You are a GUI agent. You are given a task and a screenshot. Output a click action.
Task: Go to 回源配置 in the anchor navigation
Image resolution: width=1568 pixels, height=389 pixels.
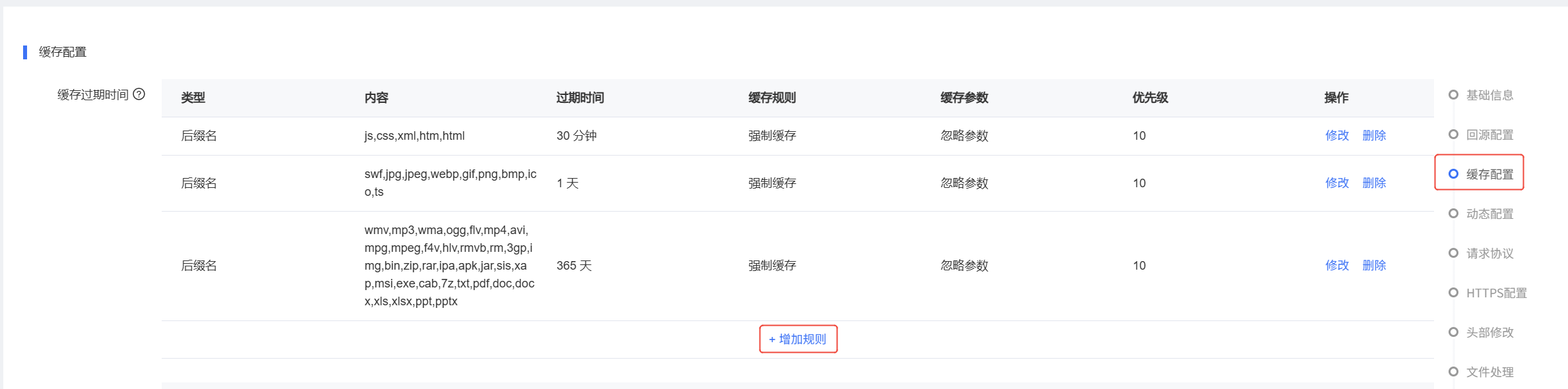click(1489, 135)
